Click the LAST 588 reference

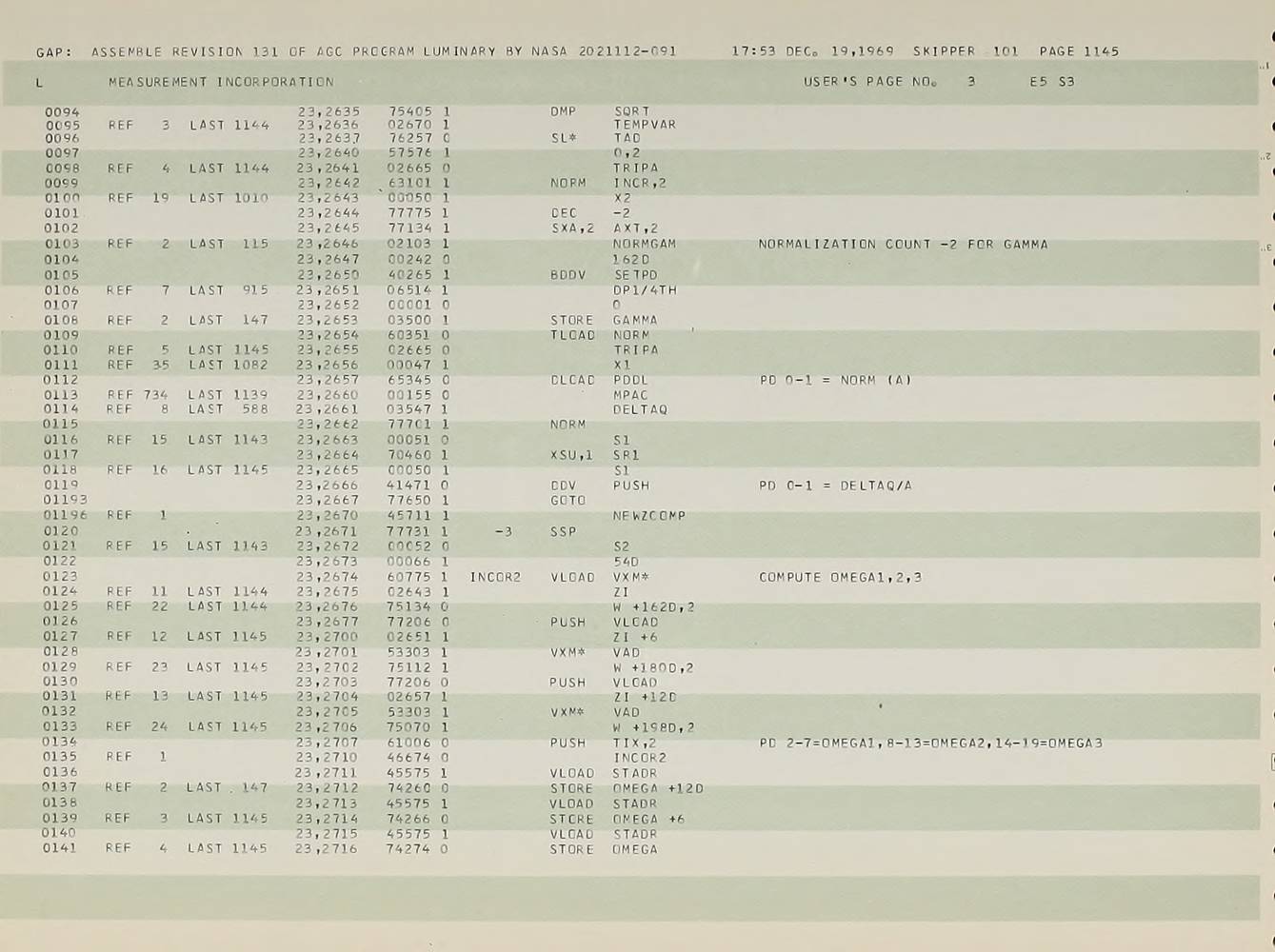228,409
